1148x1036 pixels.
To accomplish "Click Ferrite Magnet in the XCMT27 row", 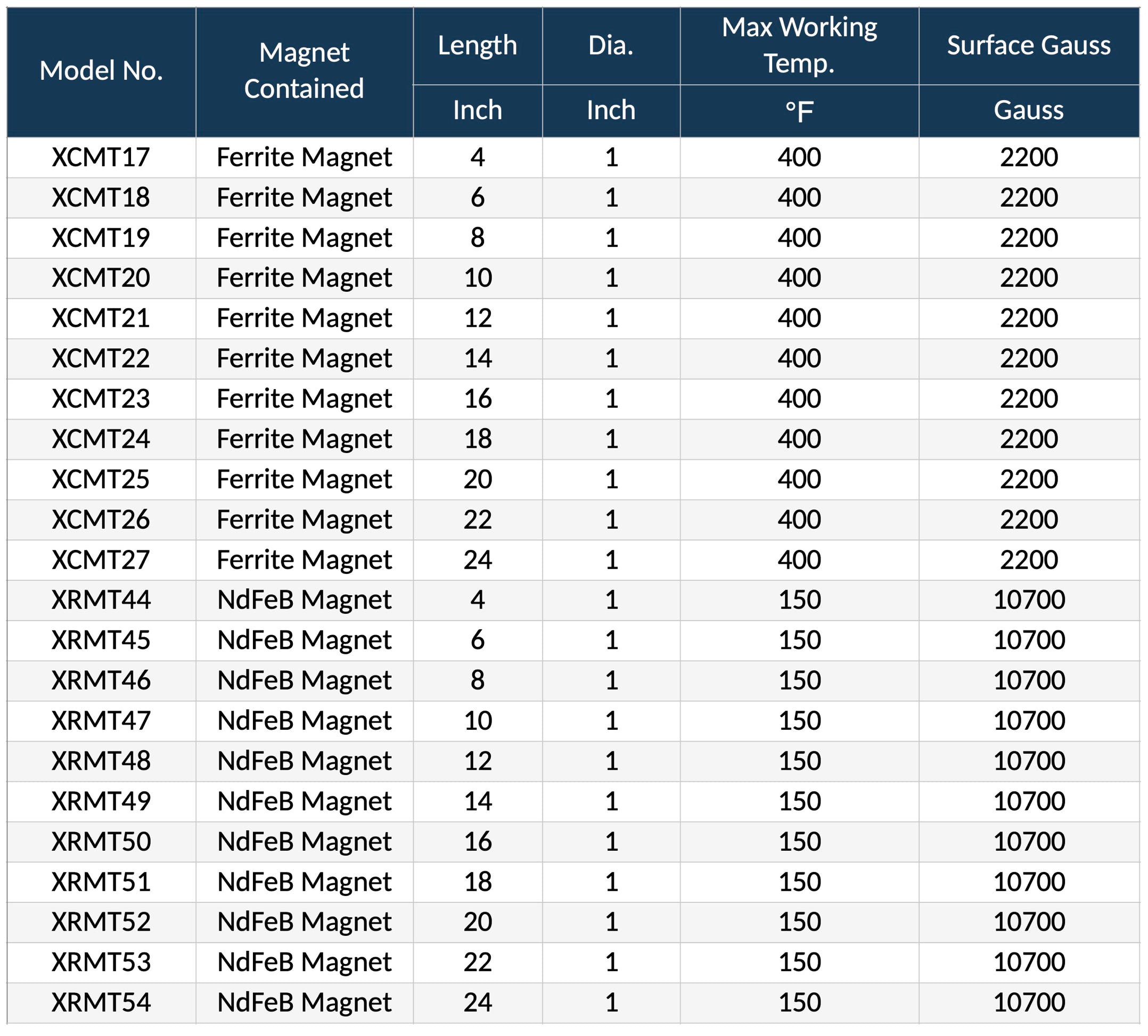I will coord(305,560).
